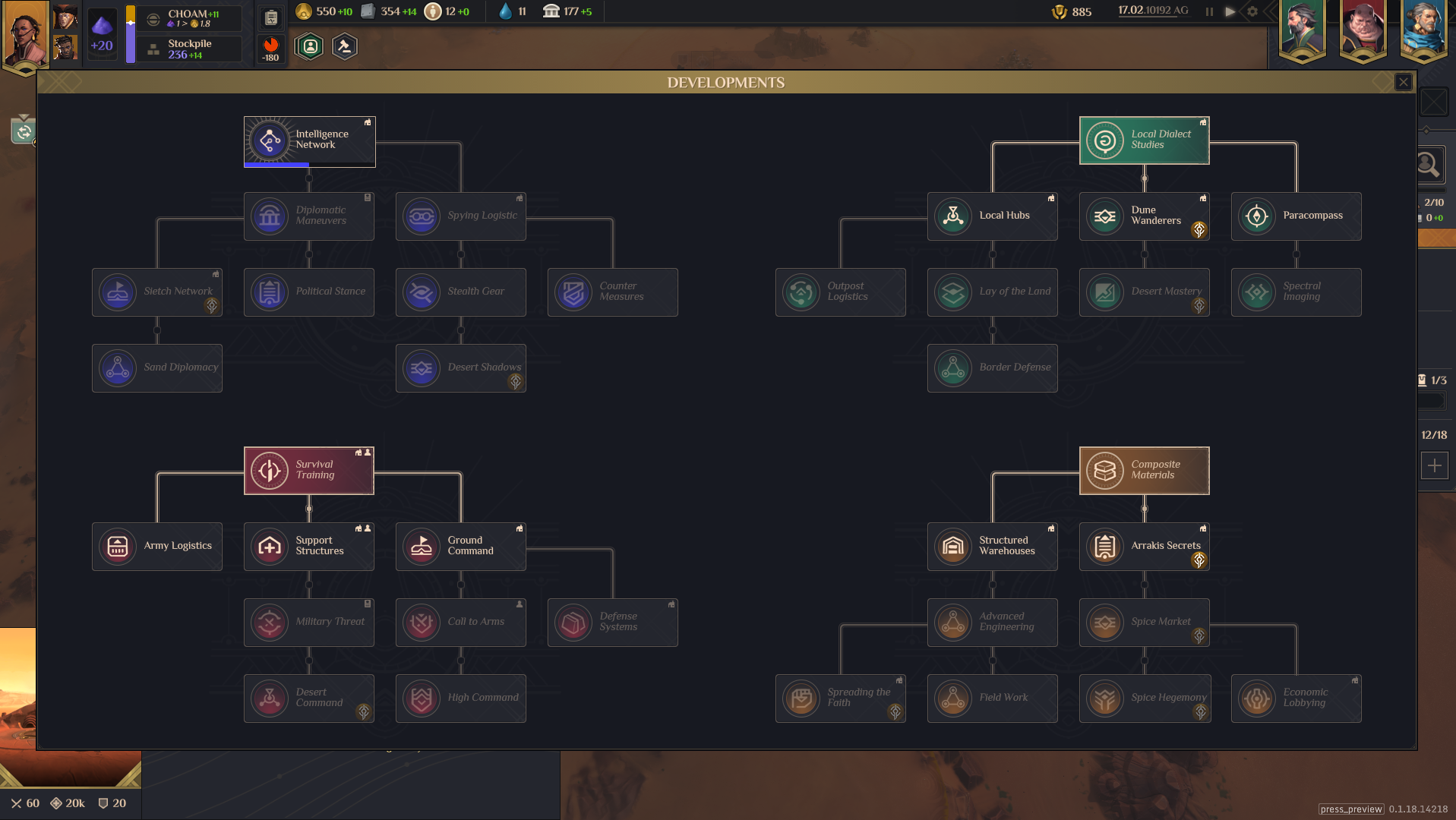Select the first councillor portrait in top-left
The width and height of the screenshot is (1456, 820).
65,17
